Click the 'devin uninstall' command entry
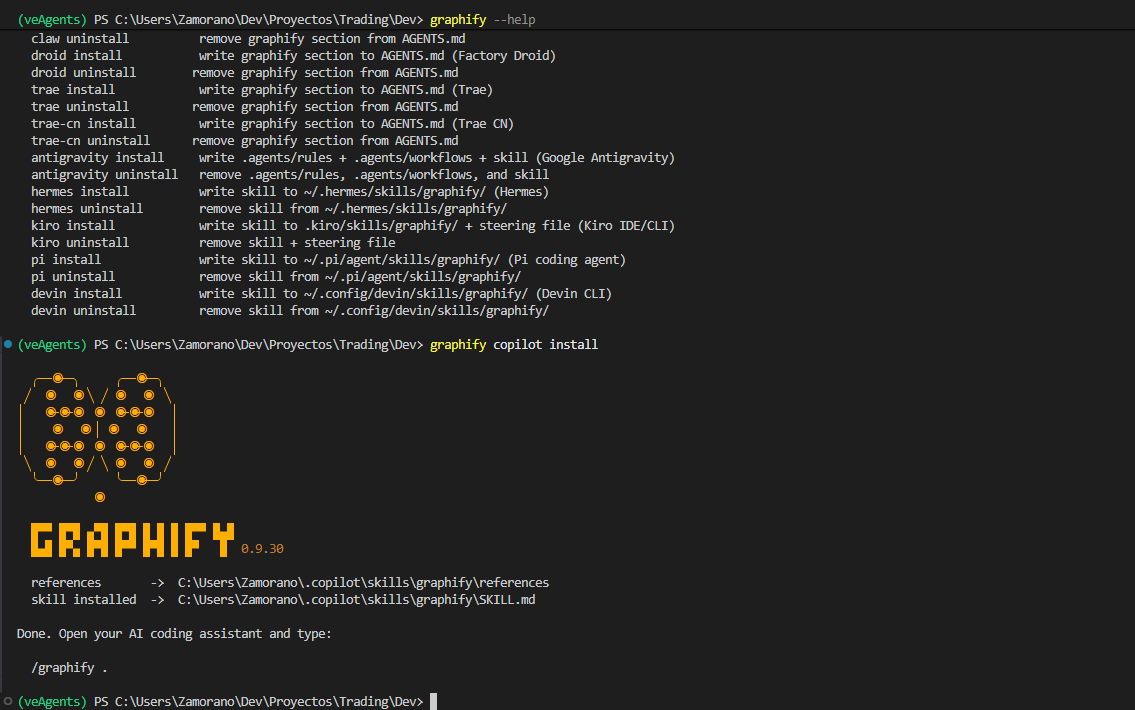1135x710 pixels. pos(83,310)
